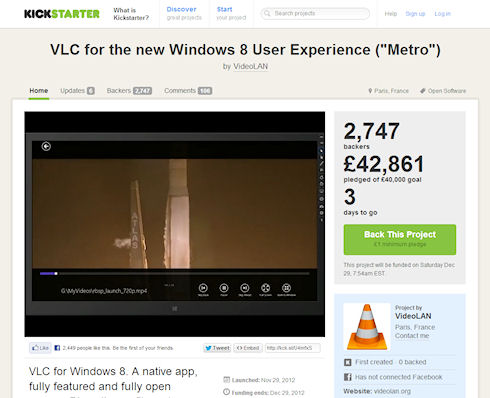Click the Log in link
490x398 pixels.
pyautogui.click(x=442, y=14)
